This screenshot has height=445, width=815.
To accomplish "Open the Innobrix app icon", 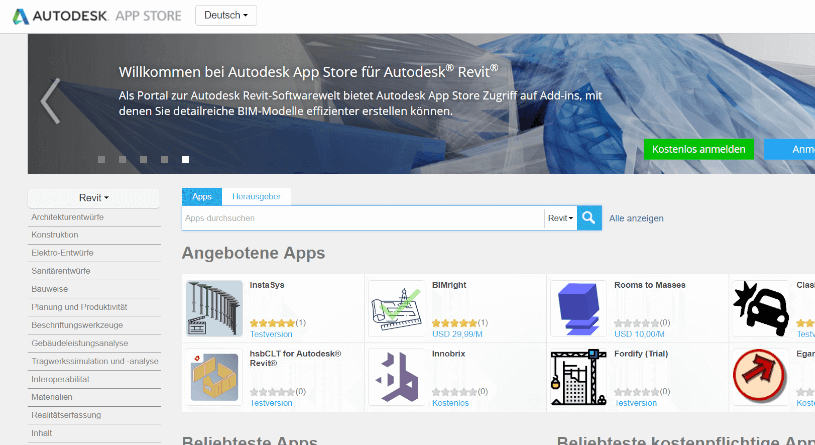I will tap(397, 377).
